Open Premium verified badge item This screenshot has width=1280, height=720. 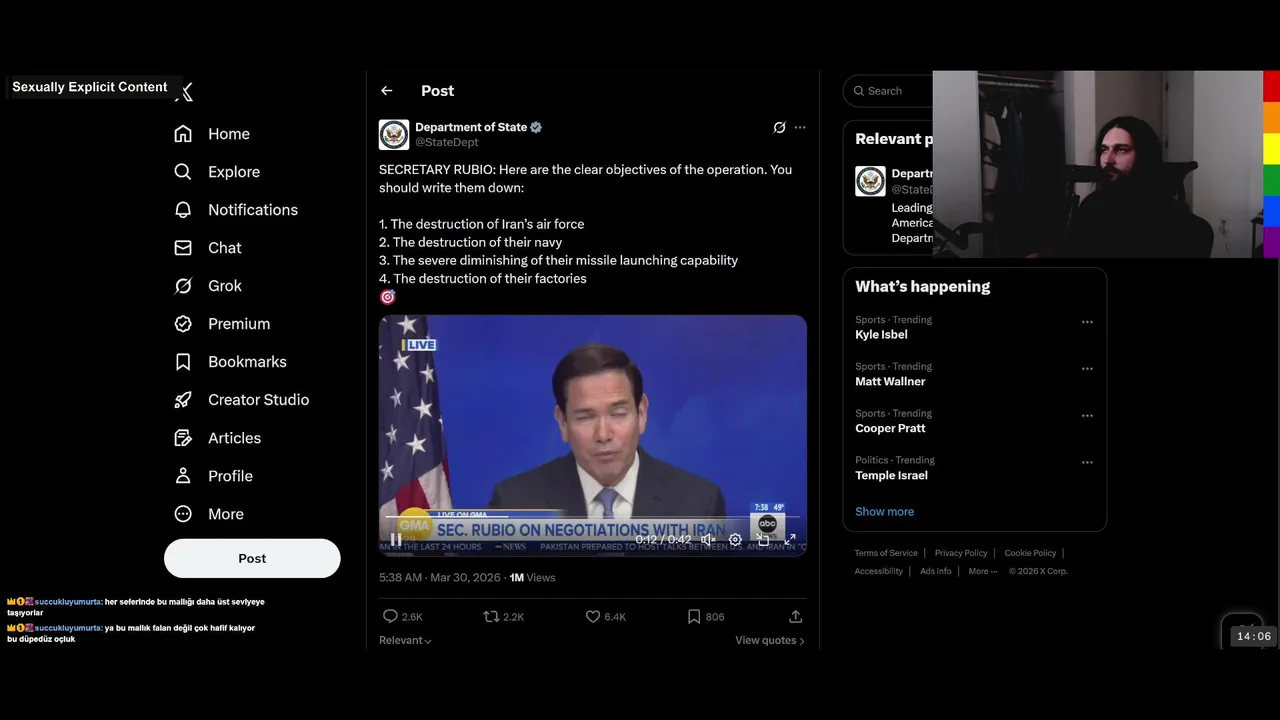click(222, 324)
